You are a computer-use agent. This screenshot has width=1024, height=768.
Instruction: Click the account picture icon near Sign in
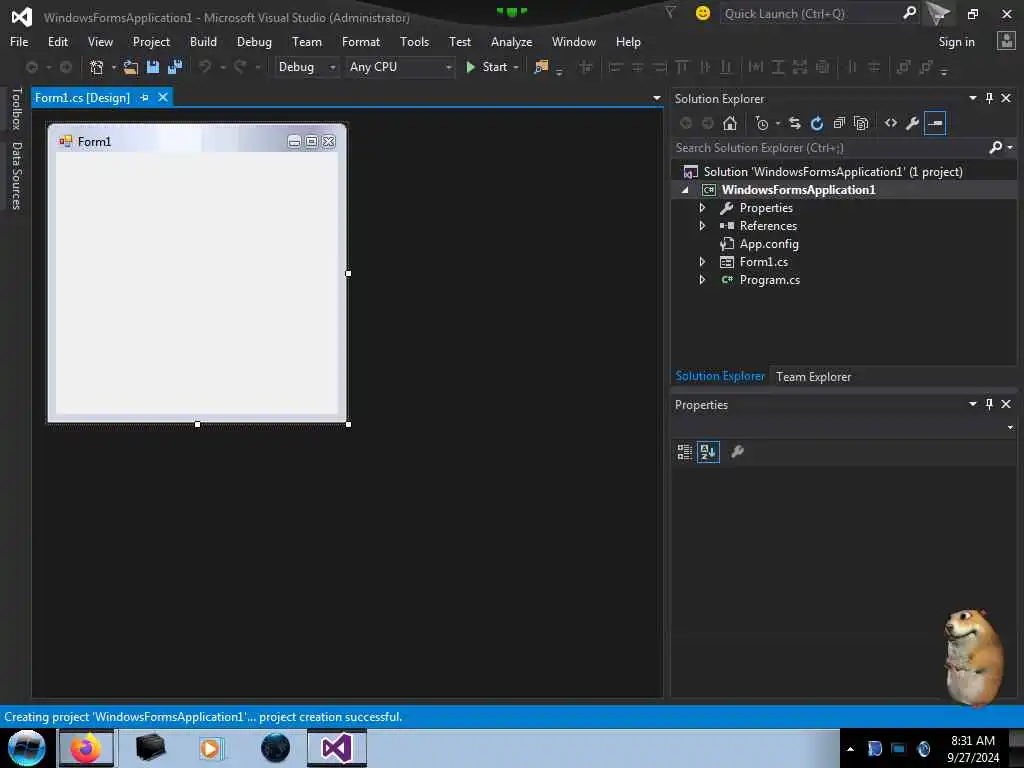pos(1006,41)
